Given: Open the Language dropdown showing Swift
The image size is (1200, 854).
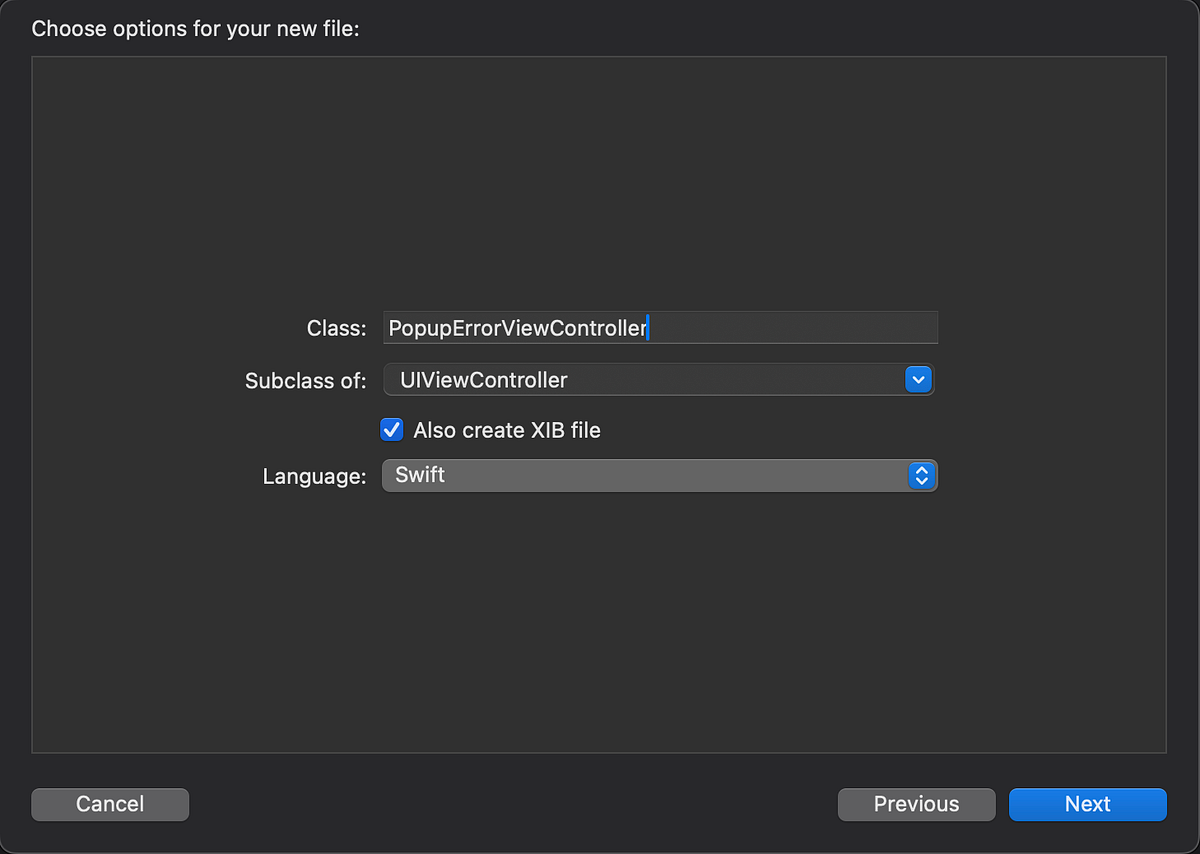Looking at the screenshot, I should [660, 476].
